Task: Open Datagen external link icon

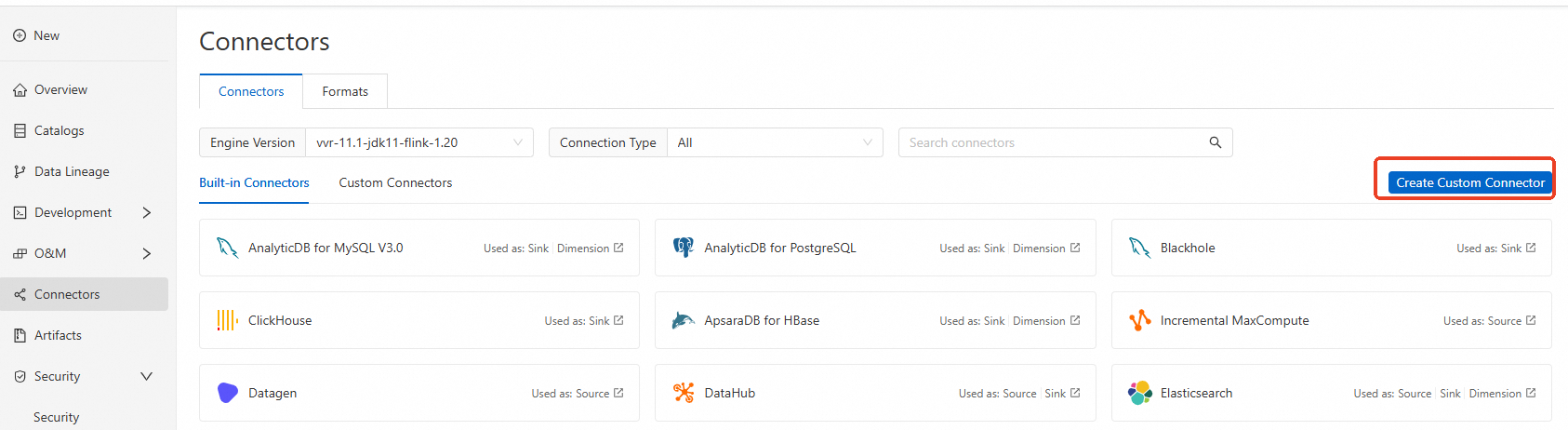Action: (618, 393)
